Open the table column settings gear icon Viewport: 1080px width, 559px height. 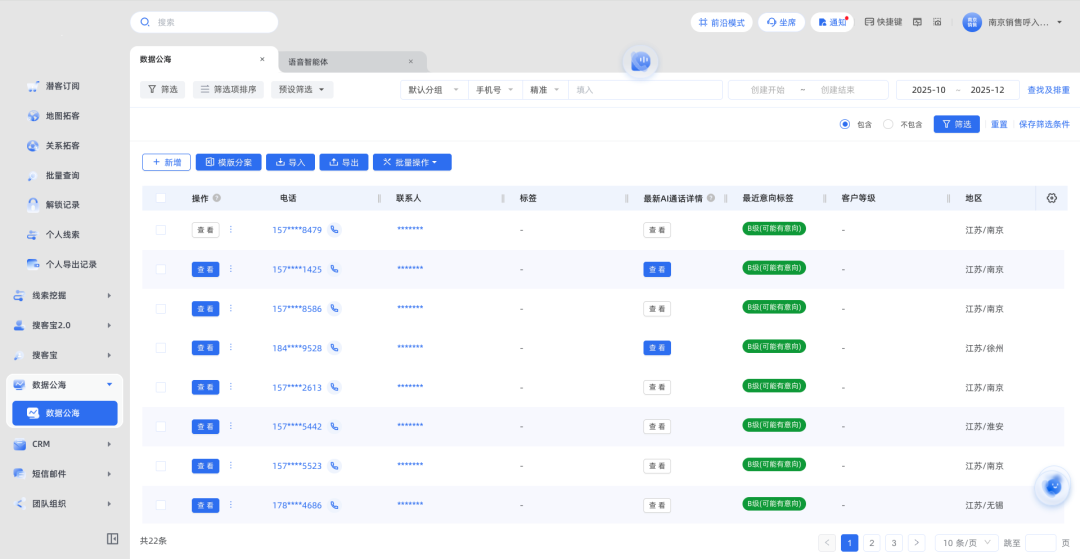coord(1051,198)
